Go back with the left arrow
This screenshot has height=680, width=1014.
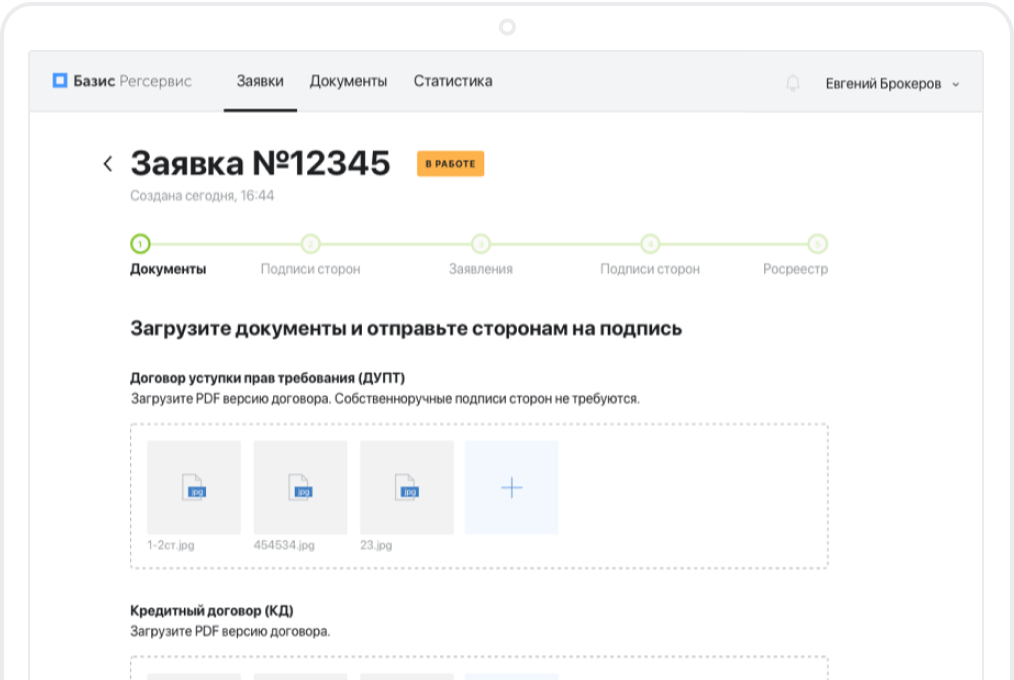click(x=108, y=164)
